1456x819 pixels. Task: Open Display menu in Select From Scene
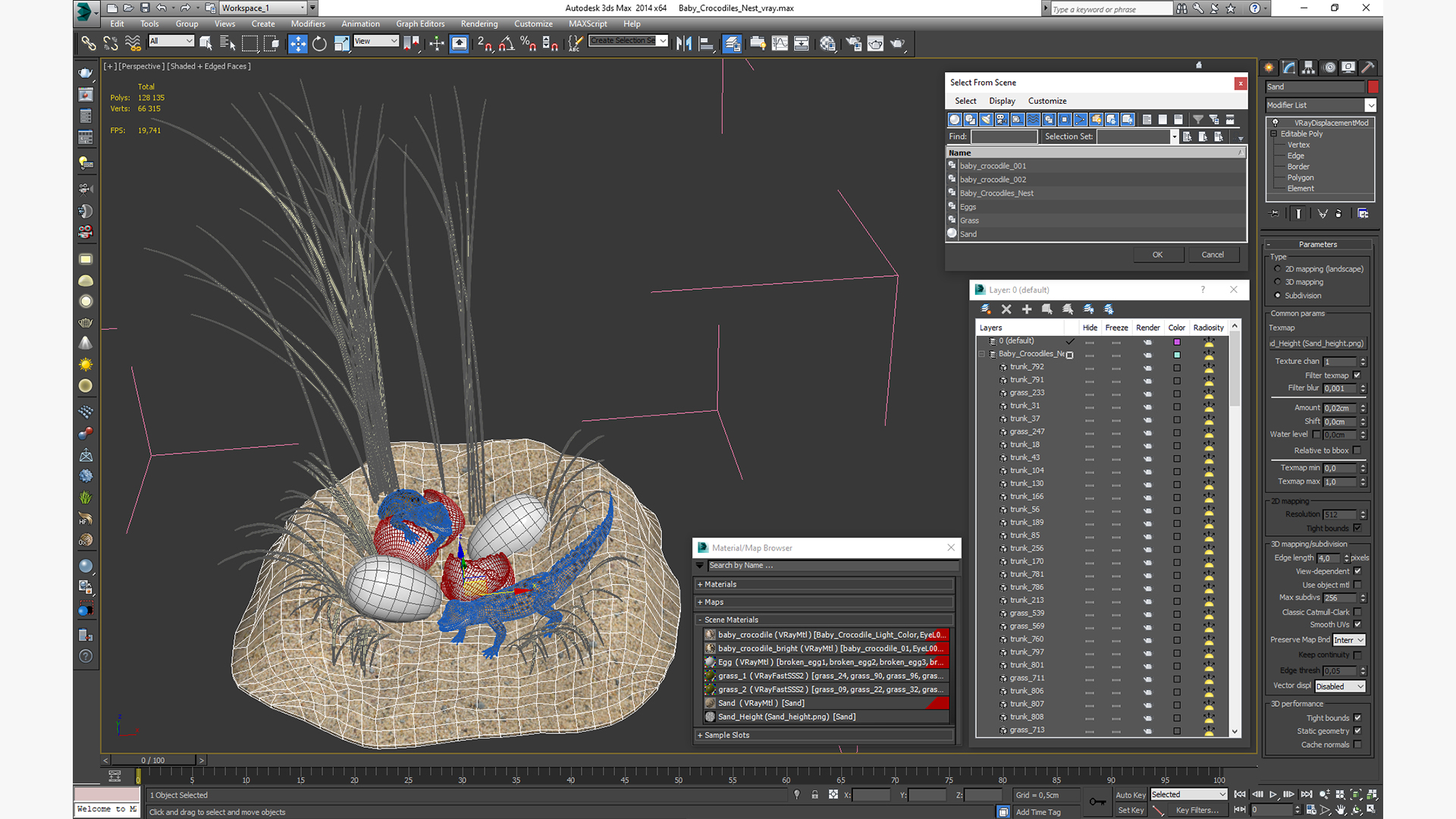(x=1002, y=101)
